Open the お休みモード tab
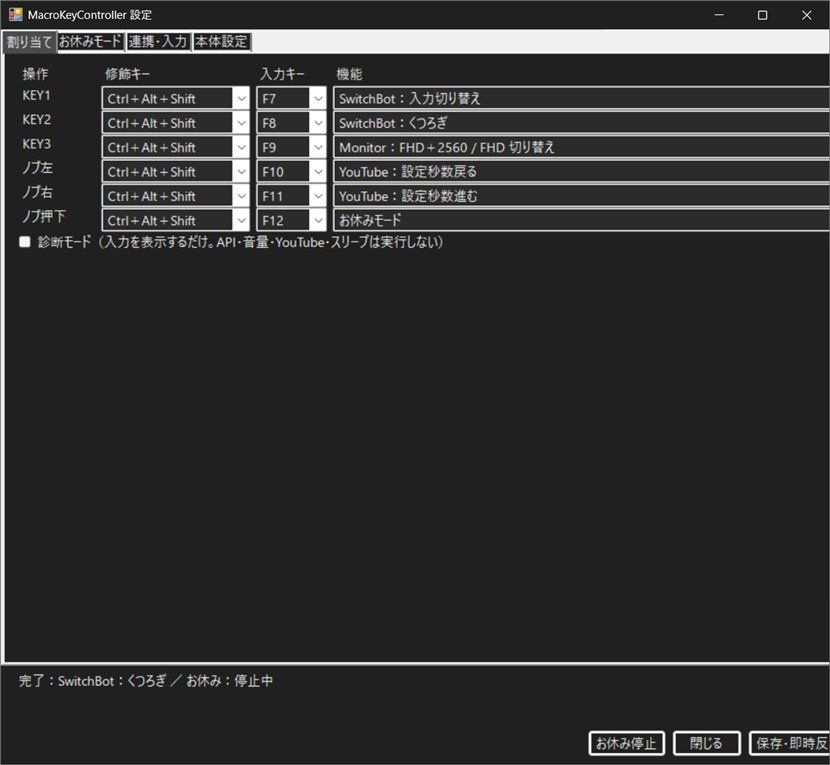 click(x=91, y=41)
